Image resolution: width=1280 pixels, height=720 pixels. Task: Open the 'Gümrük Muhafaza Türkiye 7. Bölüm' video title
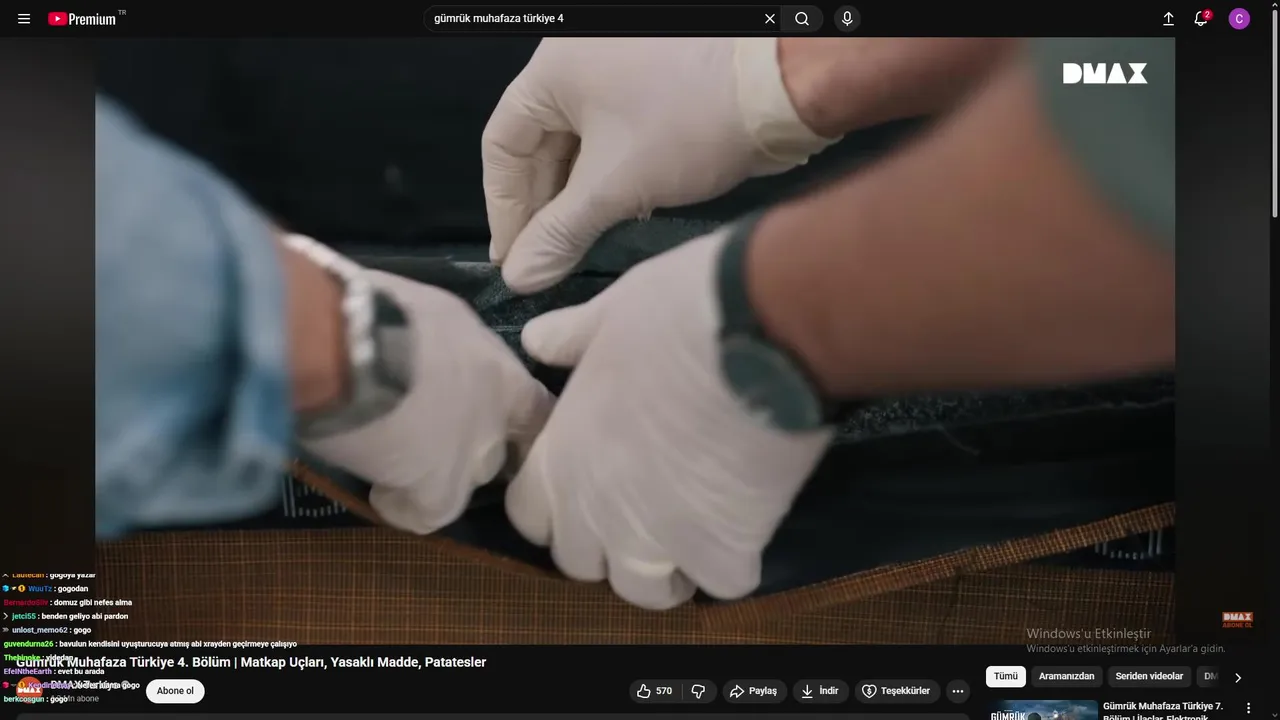[1163, 711]
